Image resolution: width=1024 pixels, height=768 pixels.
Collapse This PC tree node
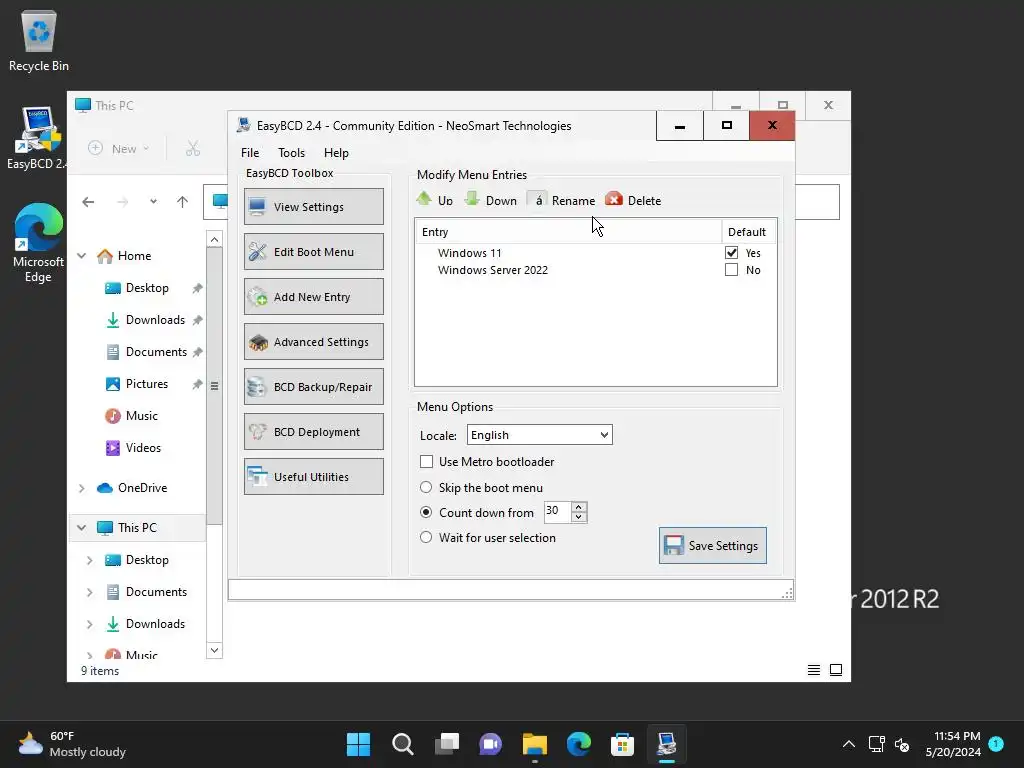pos(82,528)
